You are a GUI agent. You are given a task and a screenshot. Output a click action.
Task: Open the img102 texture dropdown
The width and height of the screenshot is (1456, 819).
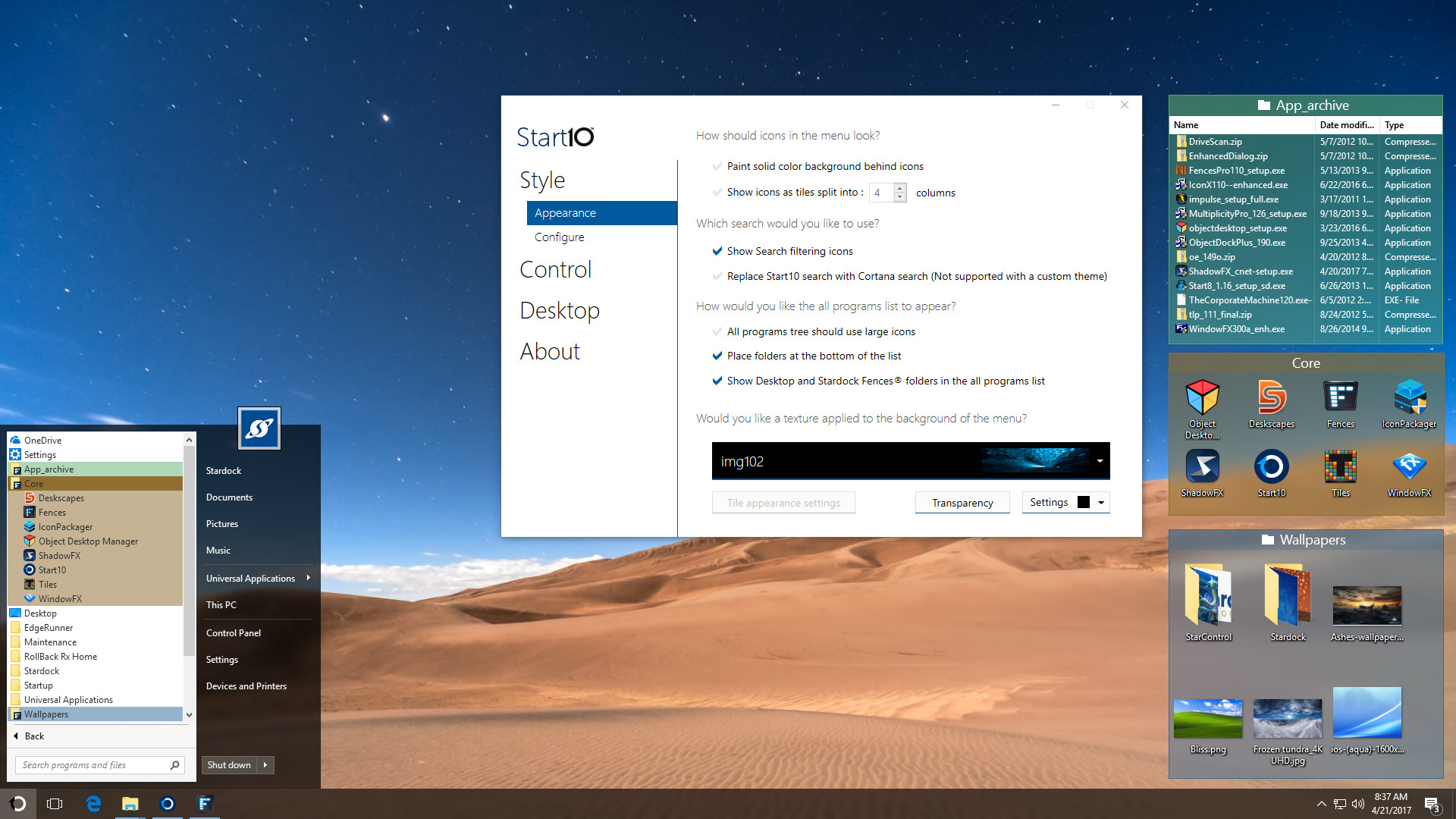[x=1100, y=460]
